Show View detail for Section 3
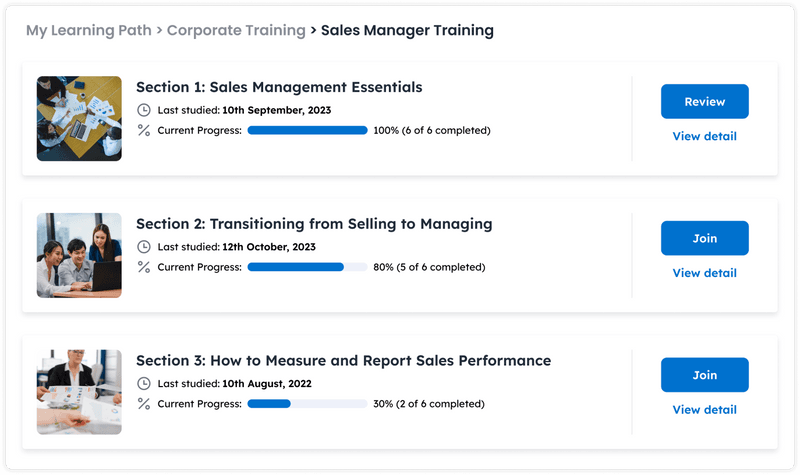 (704, 410)
